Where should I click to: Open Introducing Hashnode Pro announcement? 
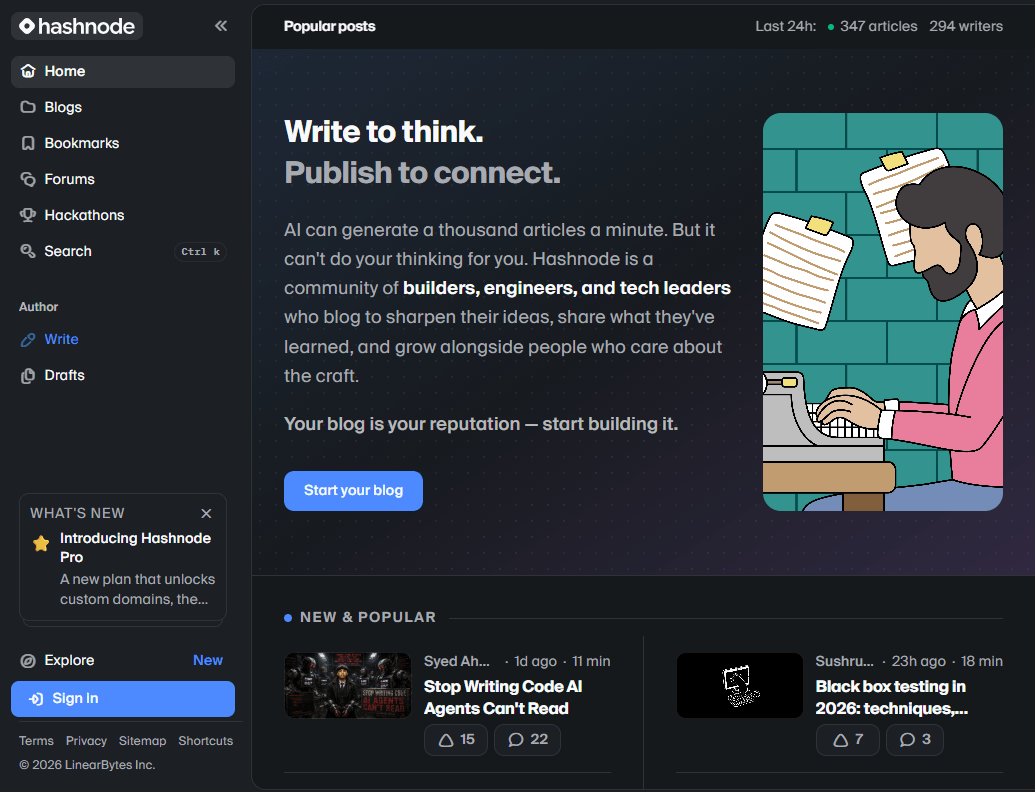pyautogui.click(x=135, y=547)
